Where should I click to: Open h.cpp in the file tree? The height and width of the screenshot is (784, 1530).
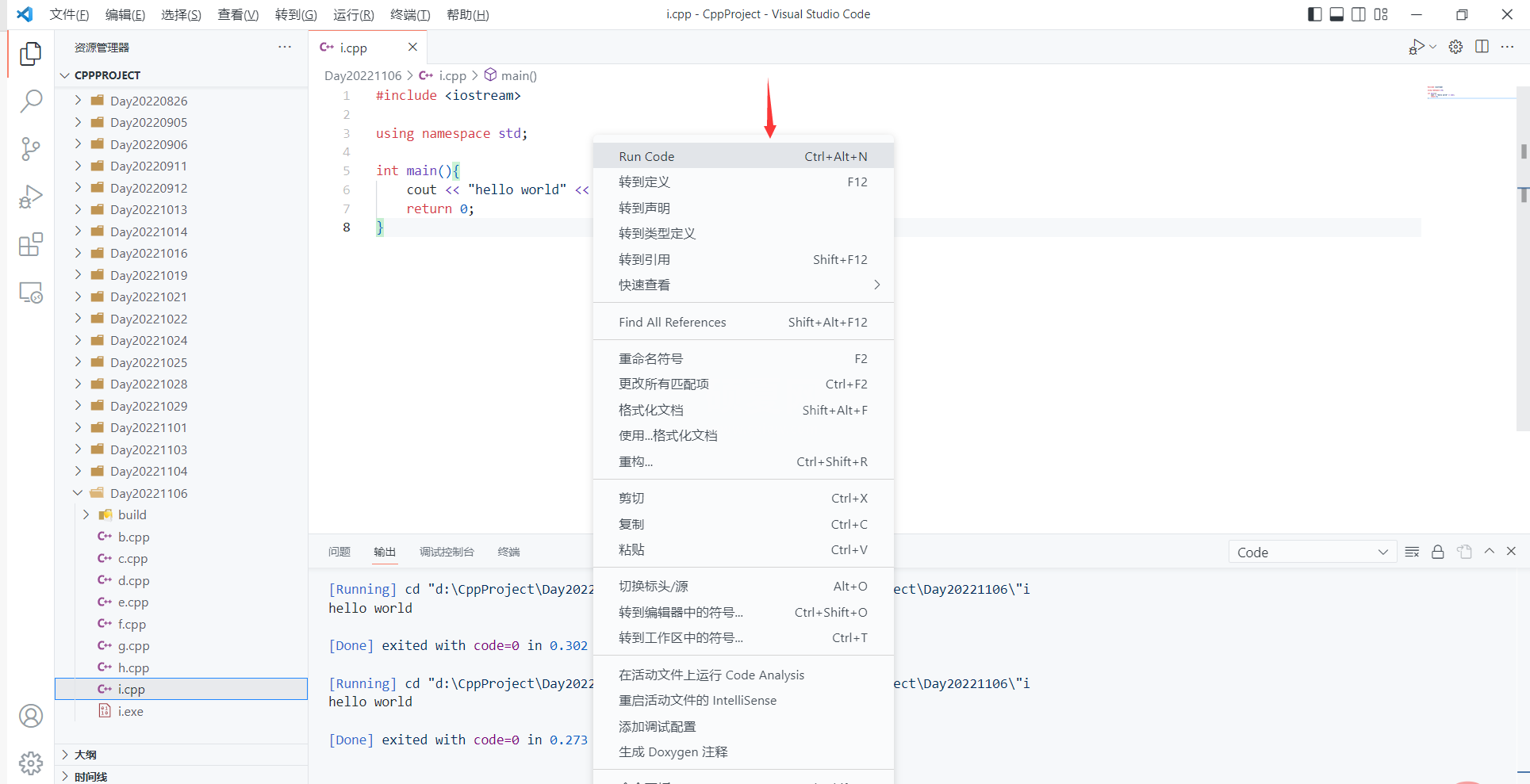(x=181, y=667)
